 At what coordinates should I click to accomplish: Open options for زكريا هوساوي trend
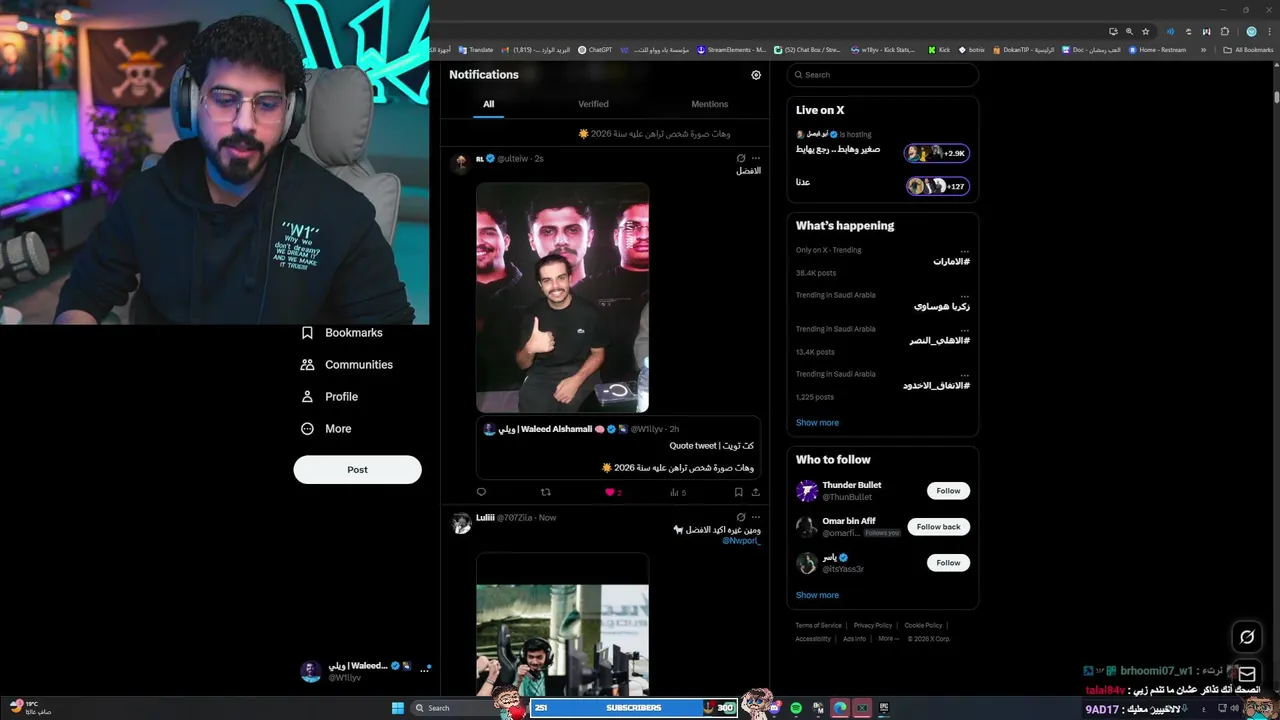tap(964, 295)
